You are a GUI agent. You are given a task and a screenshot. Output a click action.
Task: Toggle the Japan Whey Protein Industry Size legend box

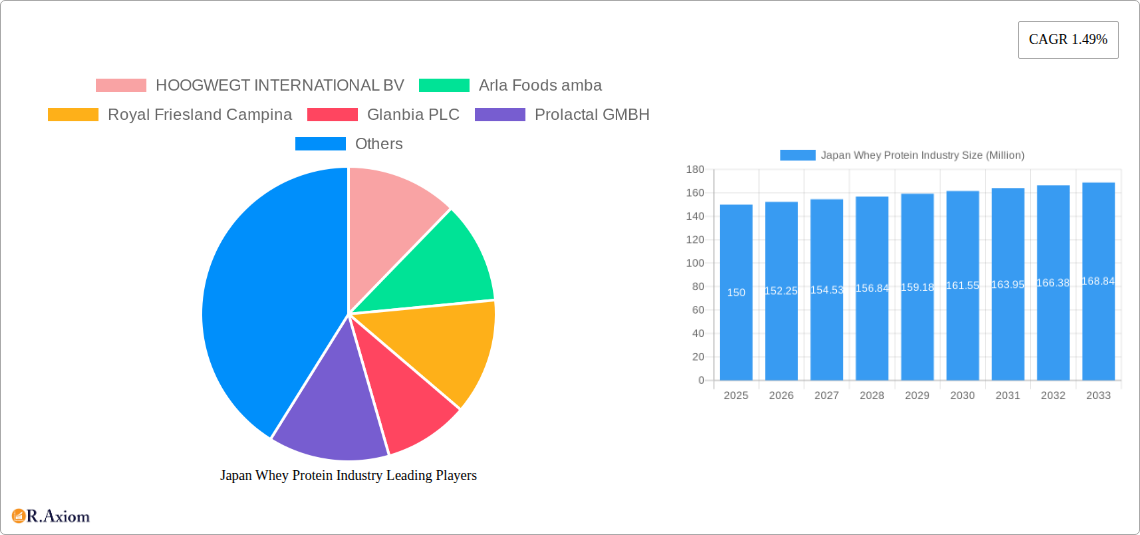click(798, 155)
